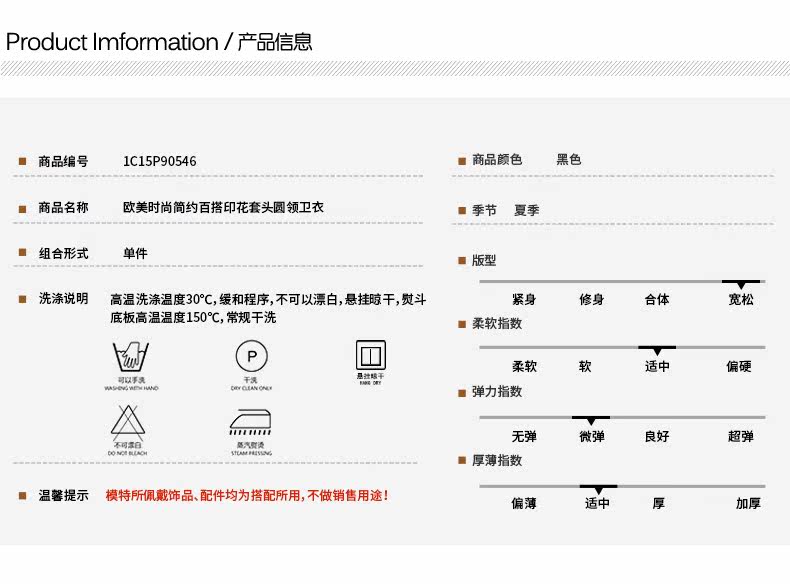Click the 加厚 thickness option
Image resolution: width=790 pixels, height=584 pixels.
(x=748, y=503)
